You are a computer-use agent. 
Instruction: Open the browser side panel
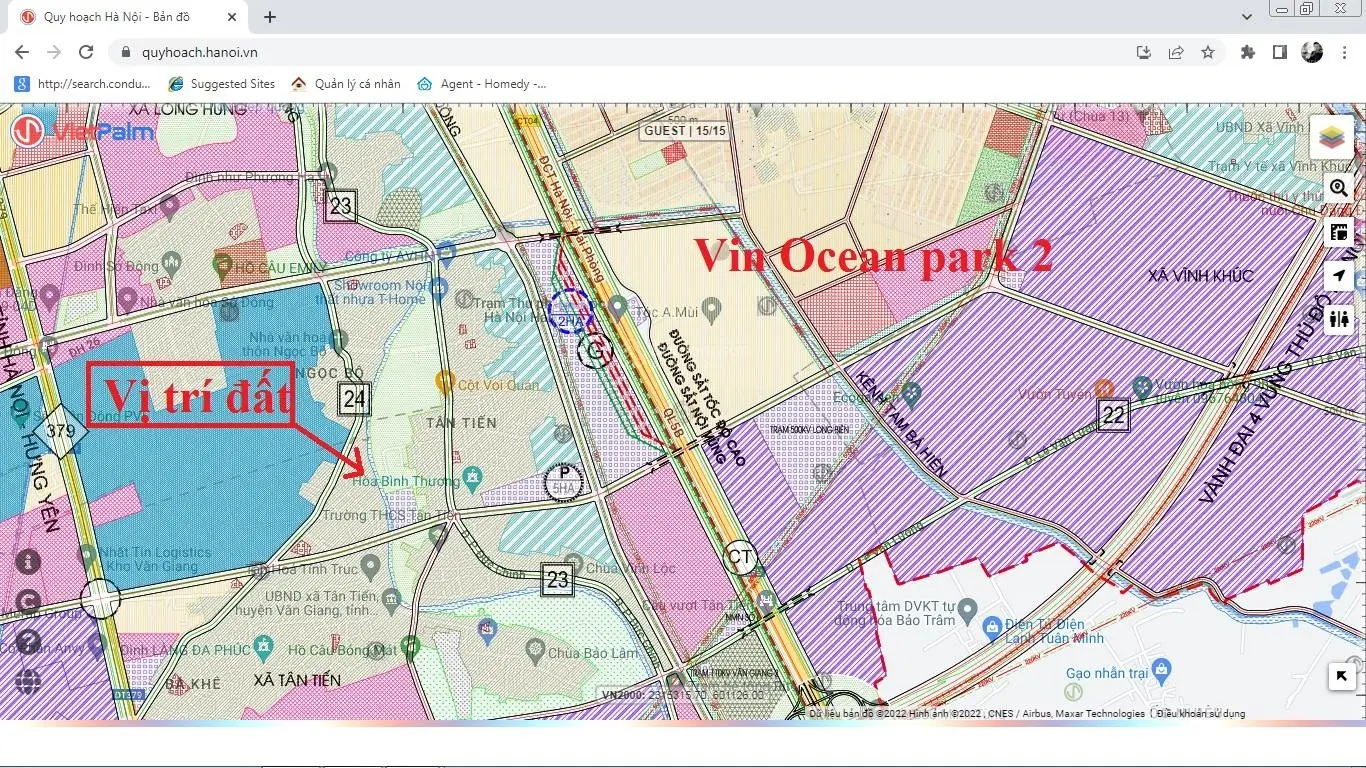click(x=1280, y=52)
